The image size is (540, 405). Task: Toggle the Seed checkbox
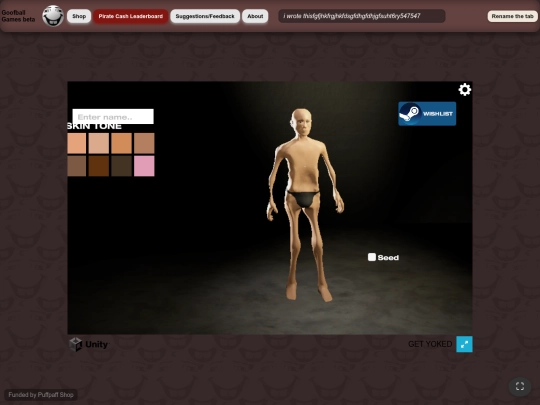click(x=372, y=257)
